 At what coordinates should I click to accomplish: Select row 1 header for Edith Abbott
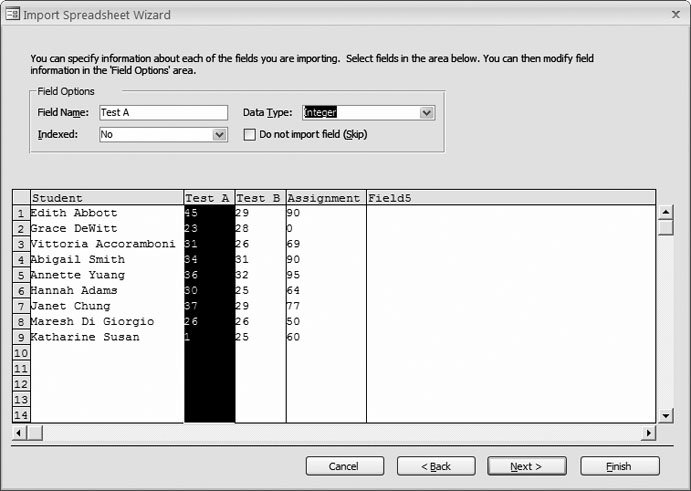pyautogui.click(x=20, y=213)
